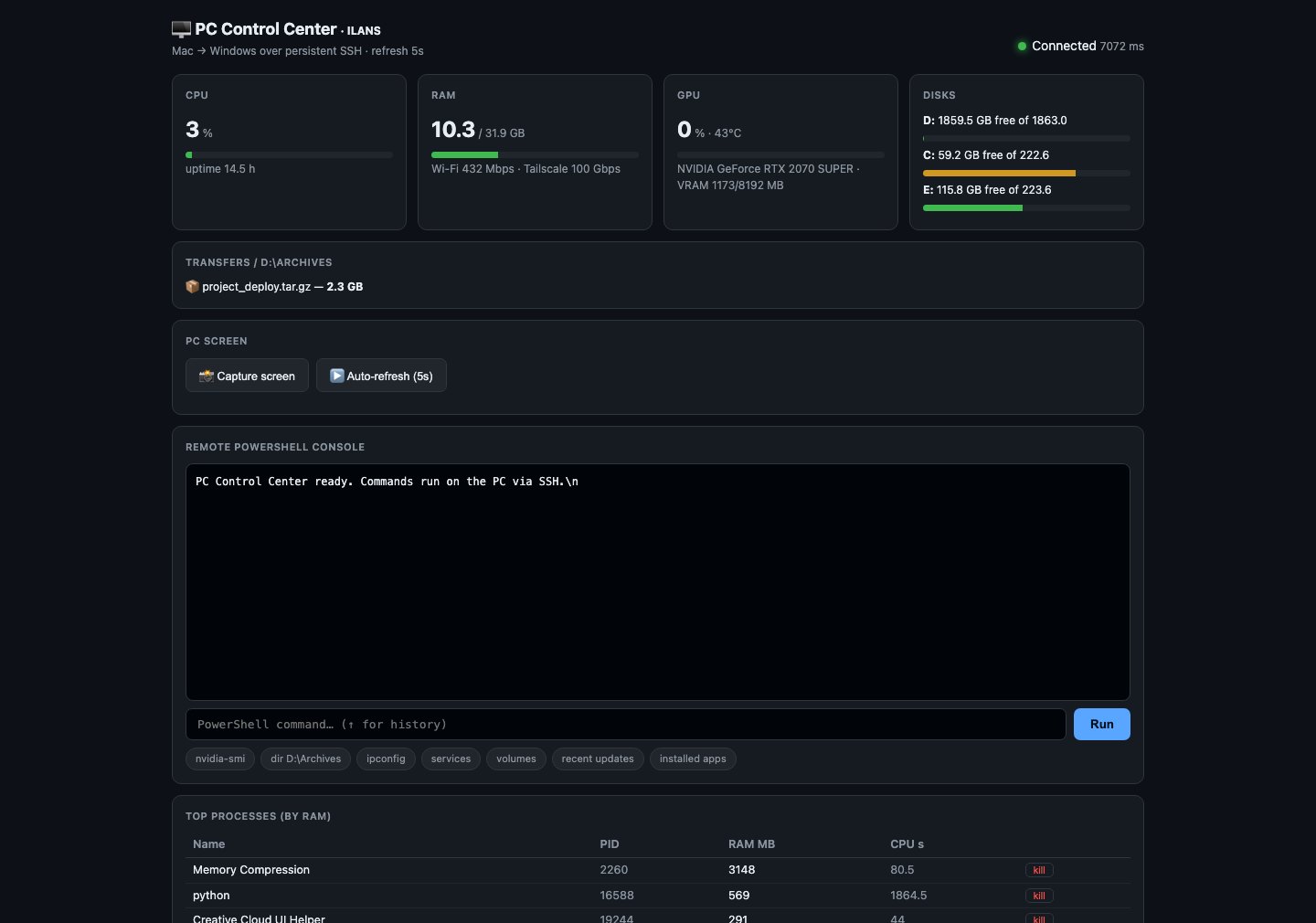Click the E: disk usage bar
The image size is (1316, 923).
tap(1026, 207)
